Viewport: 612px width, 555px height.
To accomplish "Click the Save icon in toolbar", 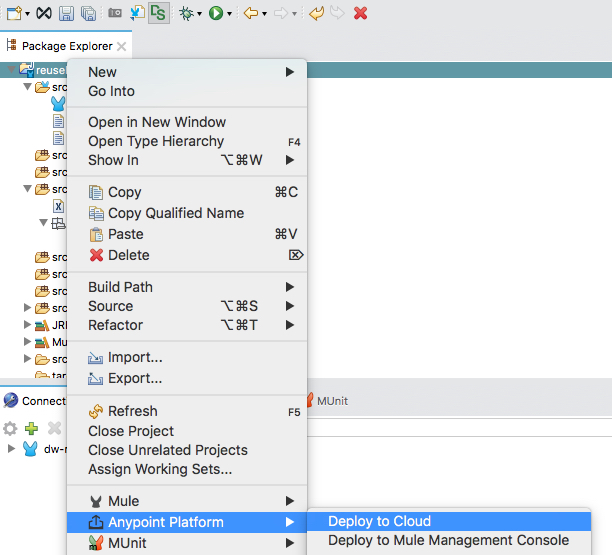I will (66, 13).
